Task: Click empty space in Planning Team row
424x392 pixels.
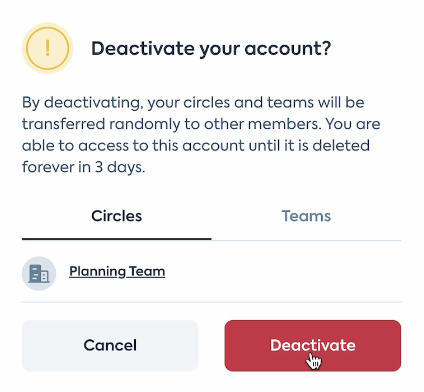Action: [x=283, y=273]
